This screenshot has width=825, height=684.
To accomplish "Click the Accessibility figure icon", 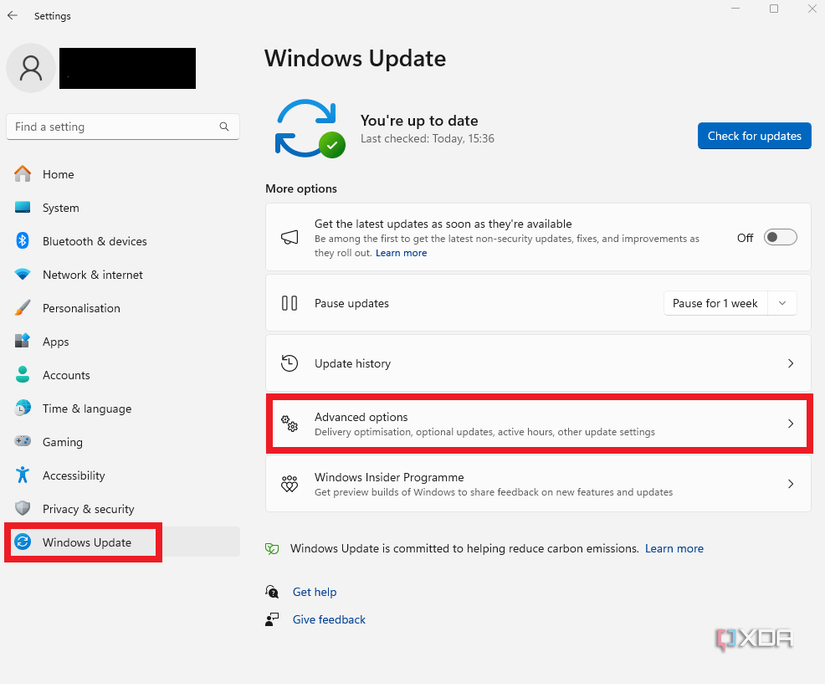I will (22, 475).
